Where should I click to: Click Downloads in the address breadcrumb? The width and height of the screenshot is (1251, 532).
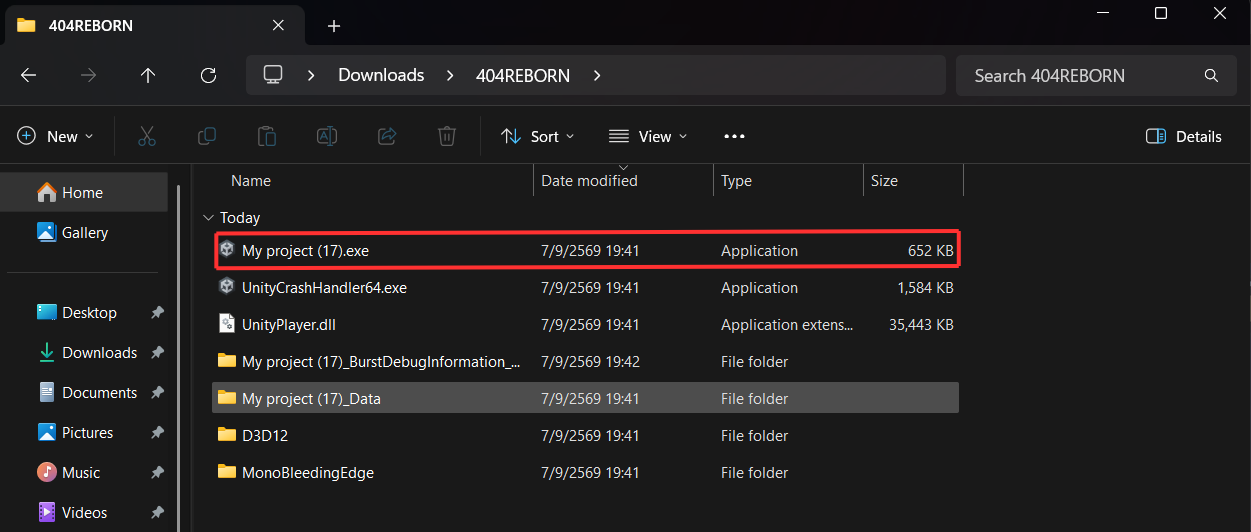(381, 75)
